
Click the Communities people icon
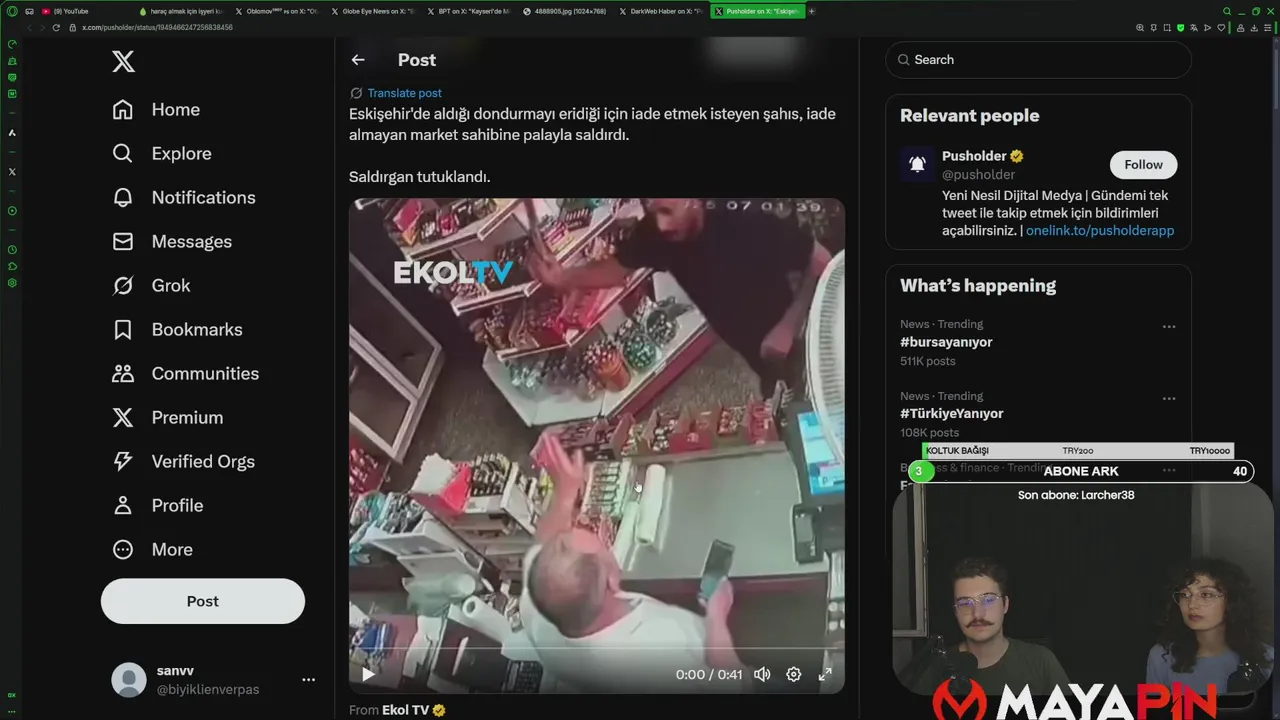123,374
